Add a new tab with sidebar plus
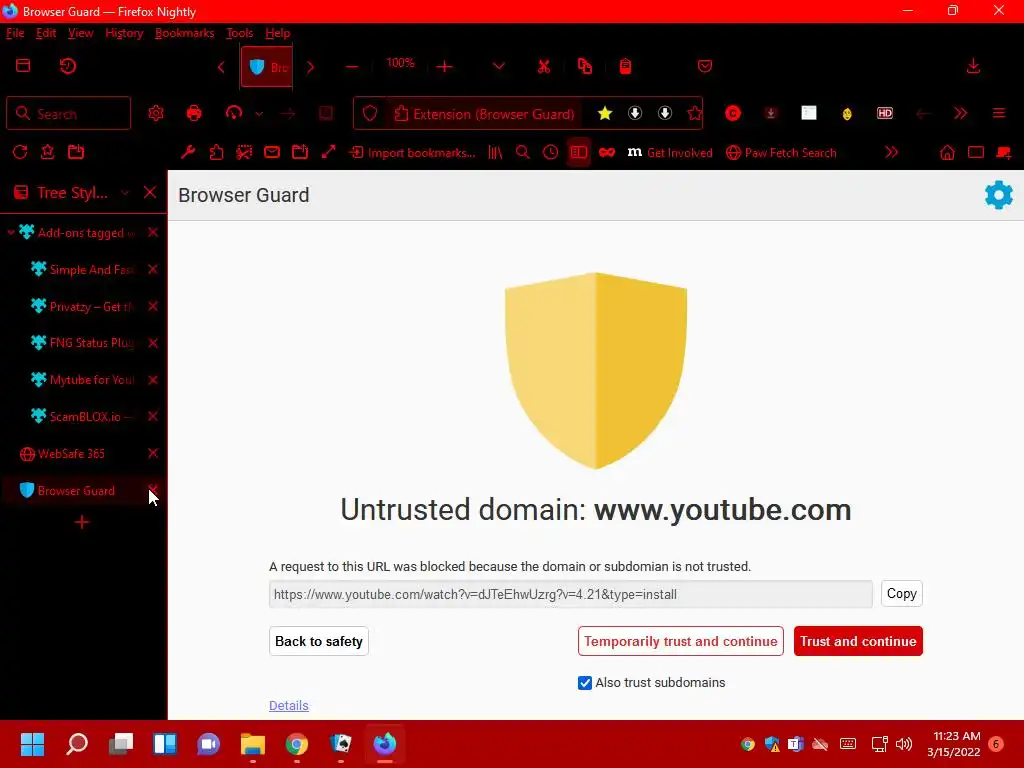This screenshot has width=1024, height=768. tap(82, 522)
